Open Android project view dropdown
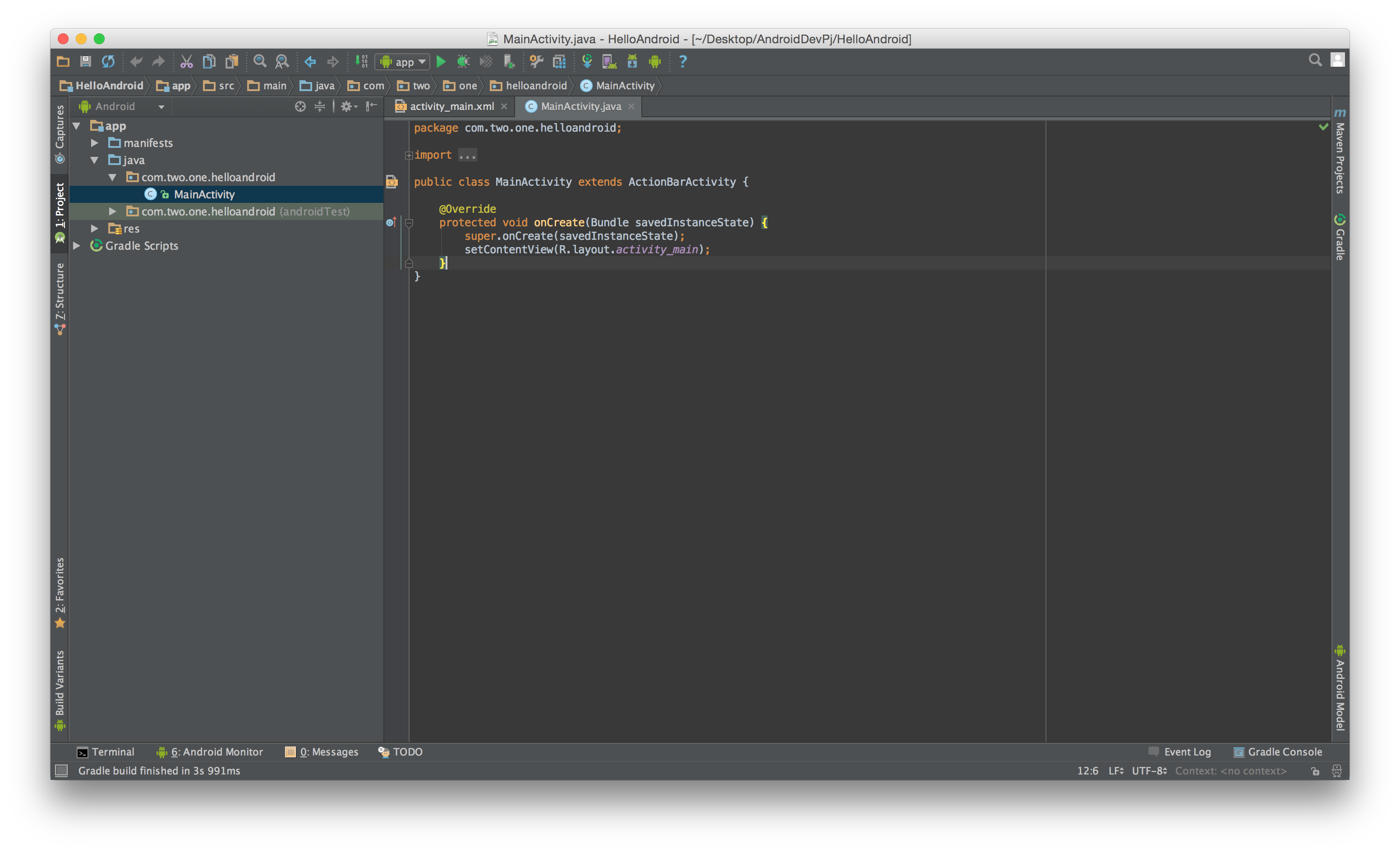The image size is (1400, 852). pyautogui.click(x=122, y=106)
